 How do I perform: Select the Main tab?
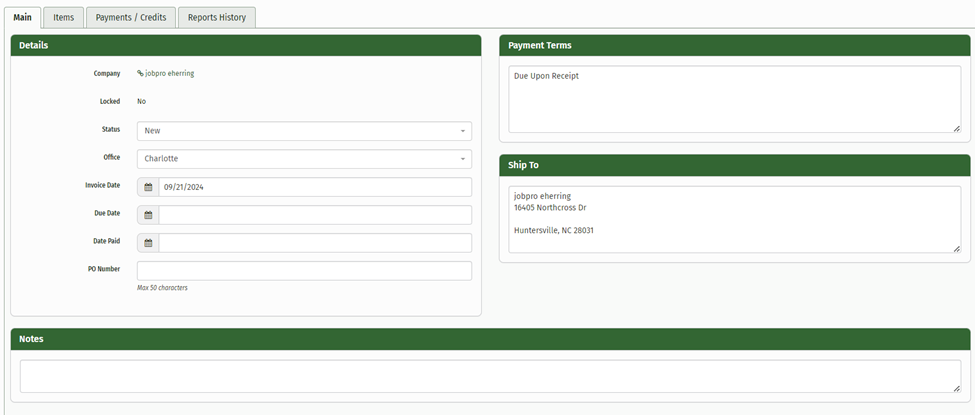[x=22, y=17]
